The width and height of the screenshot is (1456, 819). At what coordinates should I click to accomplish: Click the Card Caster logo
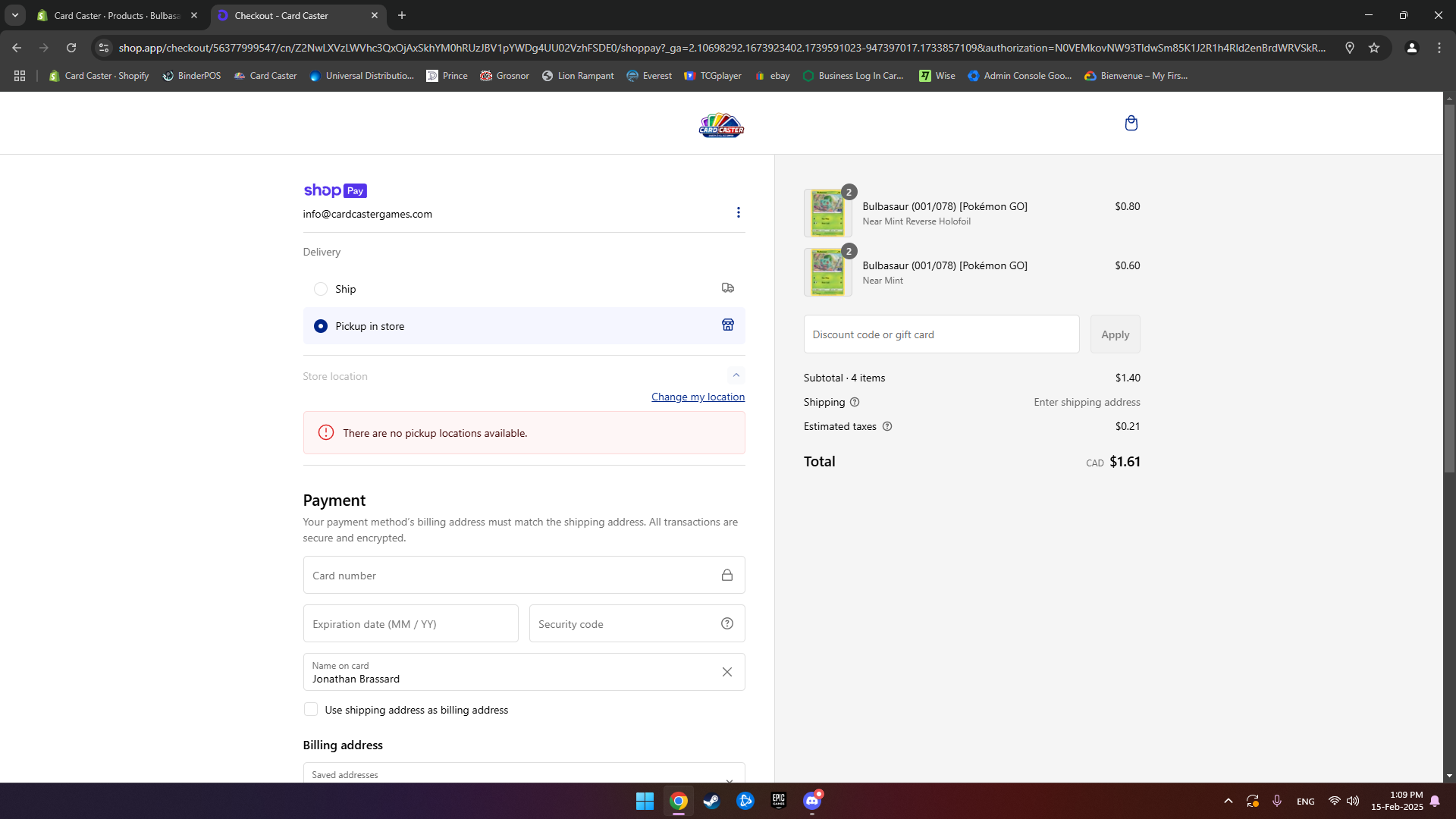click(x=721, y=125)
